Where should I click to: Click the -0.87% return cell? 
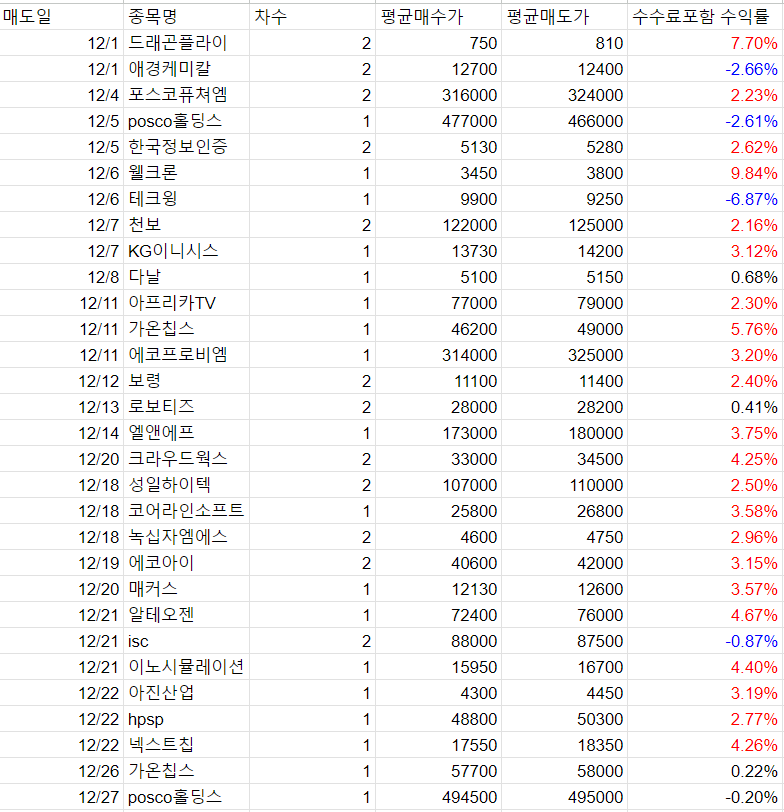705,641
